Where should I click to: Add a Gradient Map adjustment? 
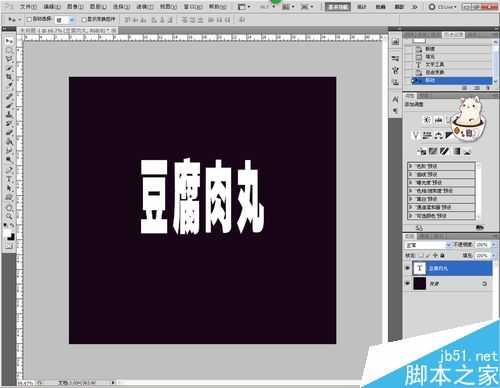click(x=457, y=152)
